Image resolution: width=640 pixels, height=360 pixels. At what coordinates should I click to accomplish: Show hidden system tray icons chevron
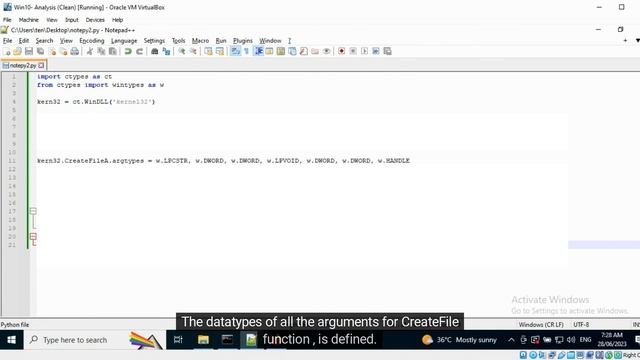click(511, 340)
